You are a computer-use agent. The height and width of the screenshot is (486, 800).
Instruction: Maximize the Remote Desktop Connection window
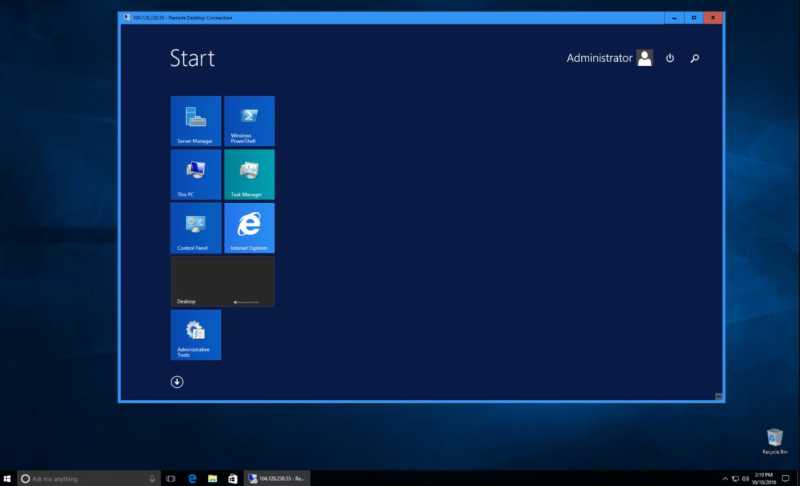point(694,18)
